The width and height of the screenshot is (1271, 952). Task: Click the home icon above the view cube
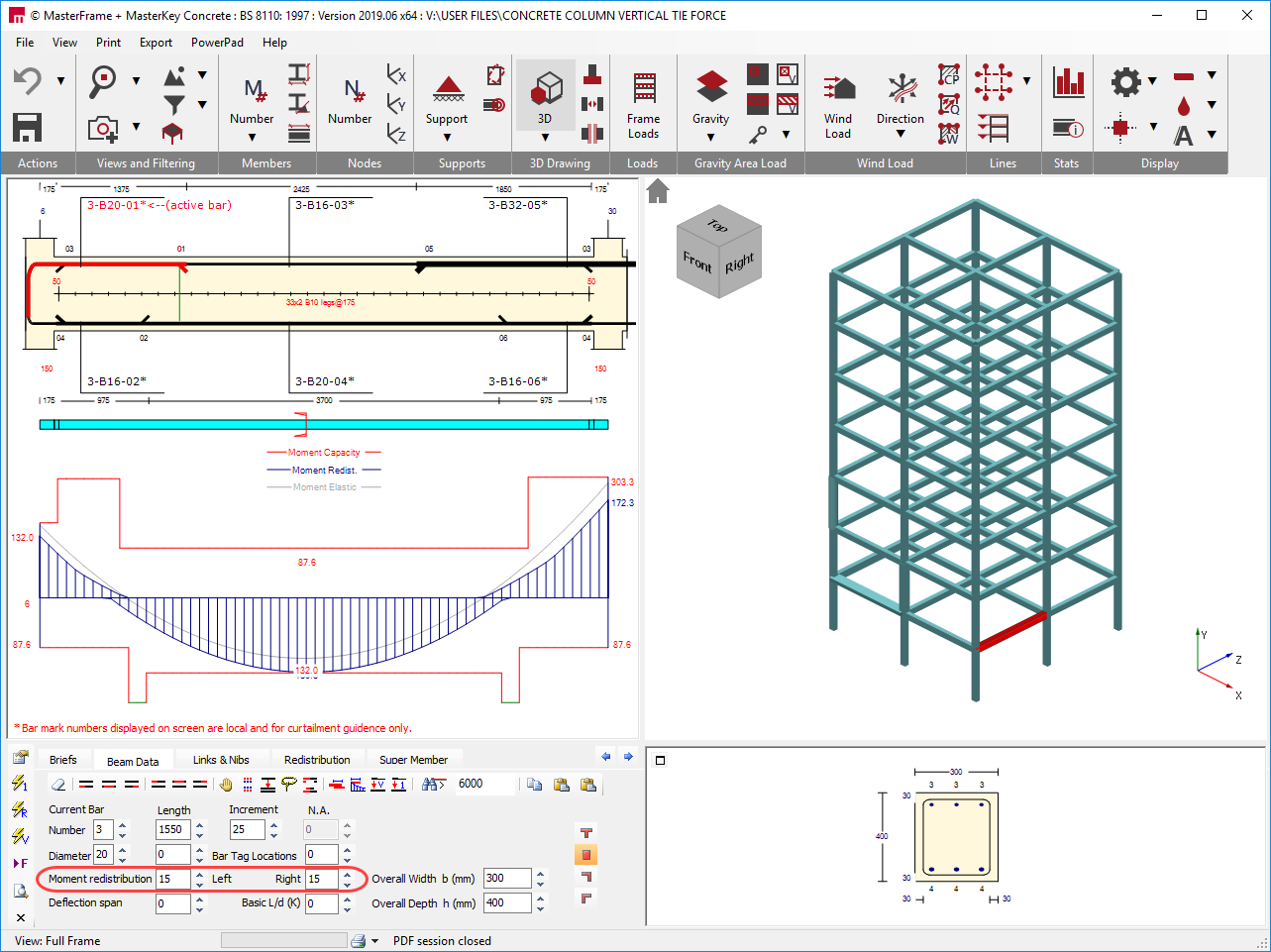click(658, 190)
